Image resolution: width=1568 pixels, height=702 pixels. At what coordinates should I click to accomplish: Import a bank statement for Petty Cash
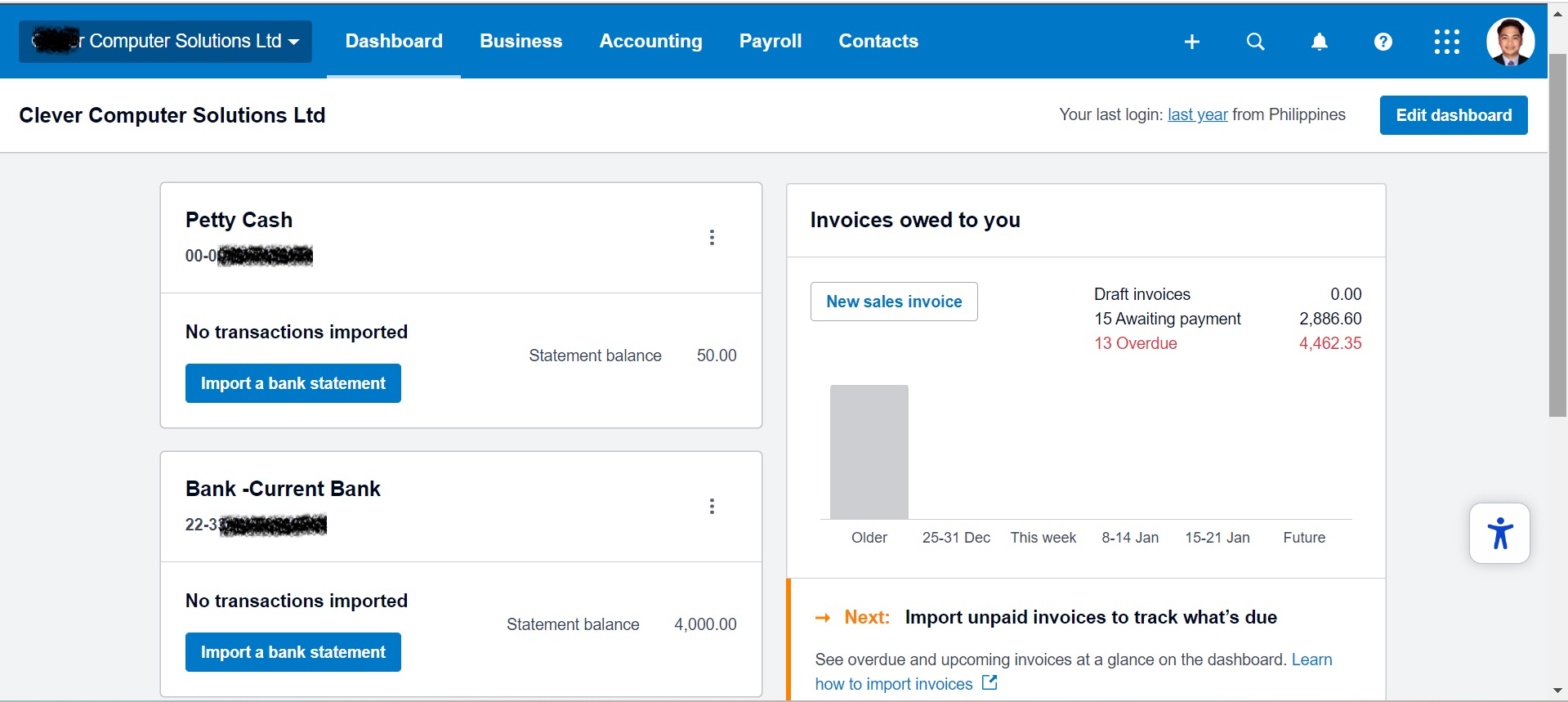click(x=293, y=383)
